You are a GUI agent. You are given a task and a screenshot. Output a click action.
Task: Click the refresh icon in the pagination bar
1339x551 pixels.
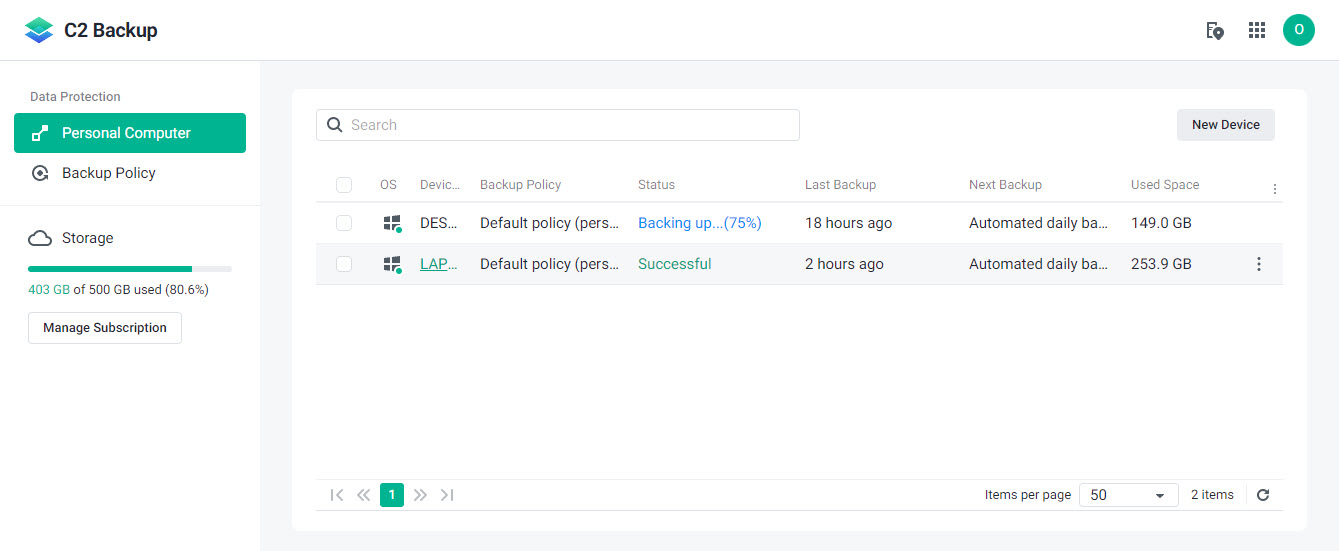pyautogui.click(x=1263, y=495)
